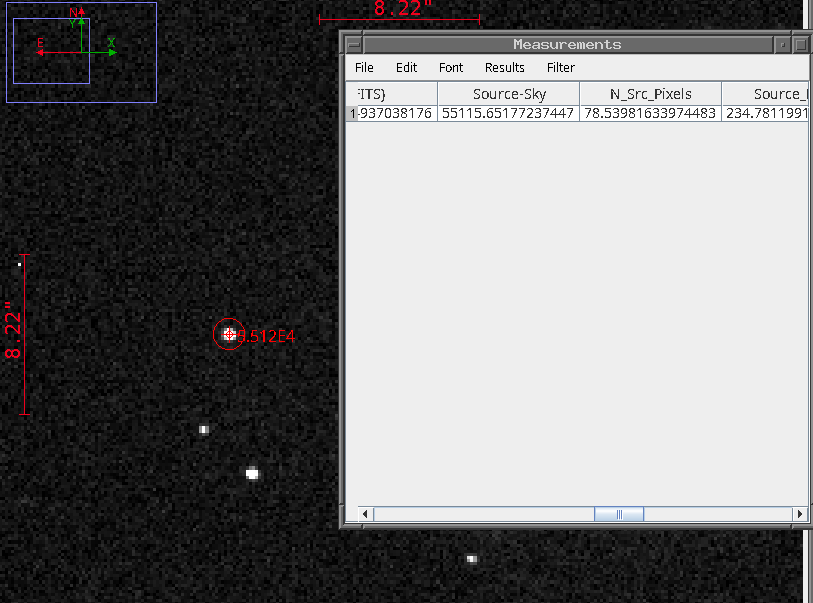This screenshot has height=603, width=813.
Task: Click the scroll left arrow of the table
Action: (366, 514)
